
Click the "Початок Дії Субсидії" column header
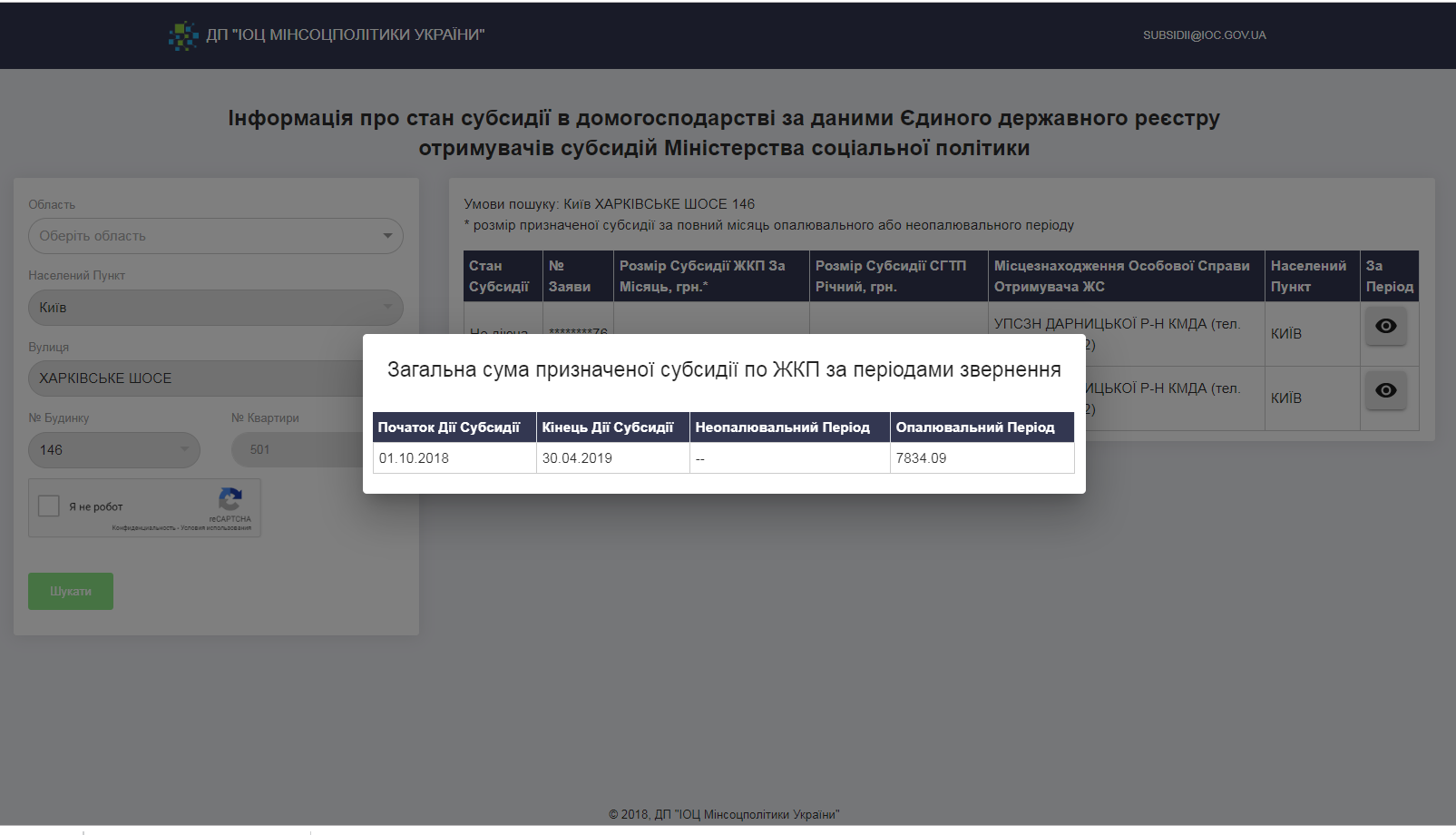coord(449,427)
